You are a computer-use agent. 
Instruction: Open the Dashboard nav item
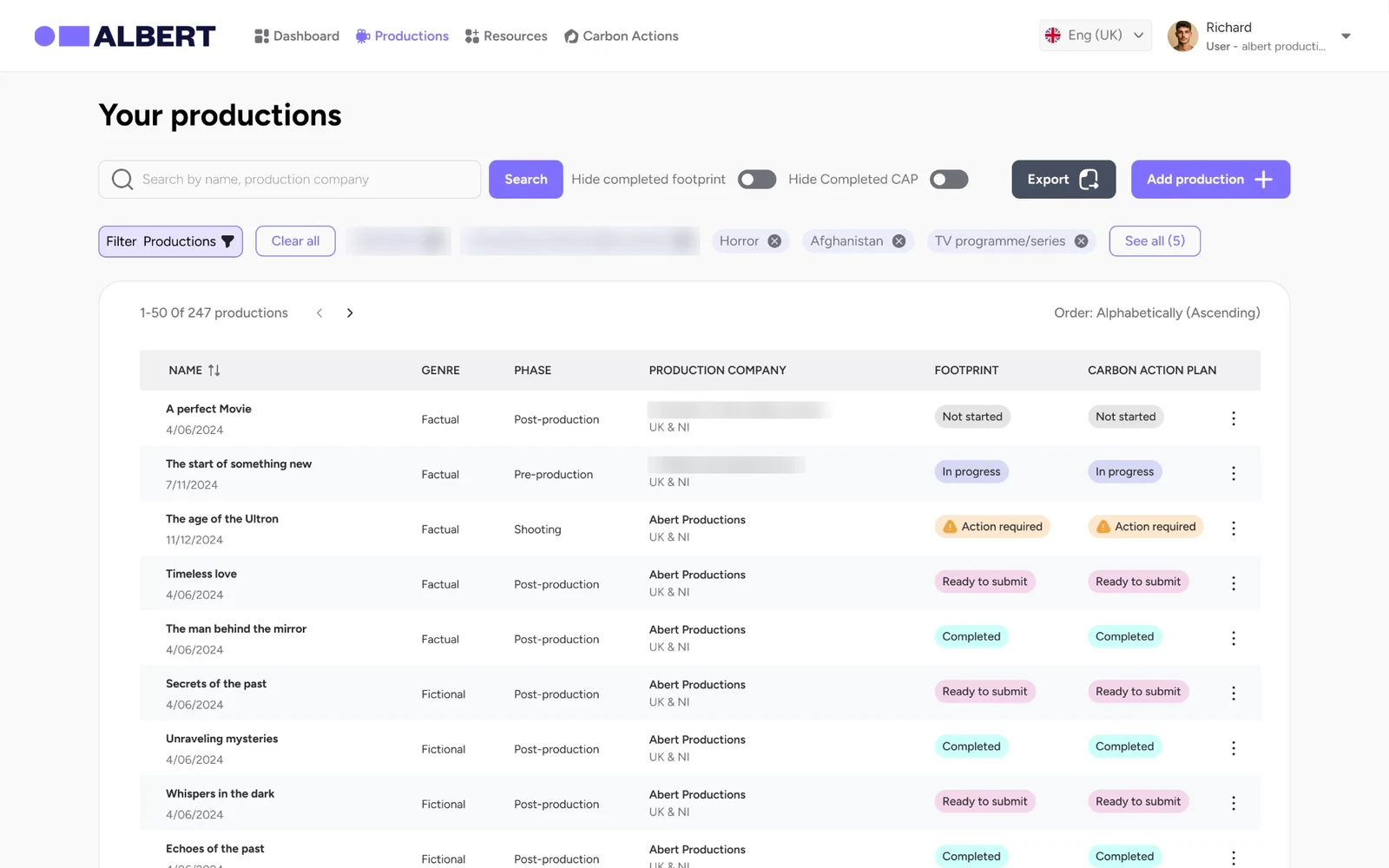[x=297, y=36]
